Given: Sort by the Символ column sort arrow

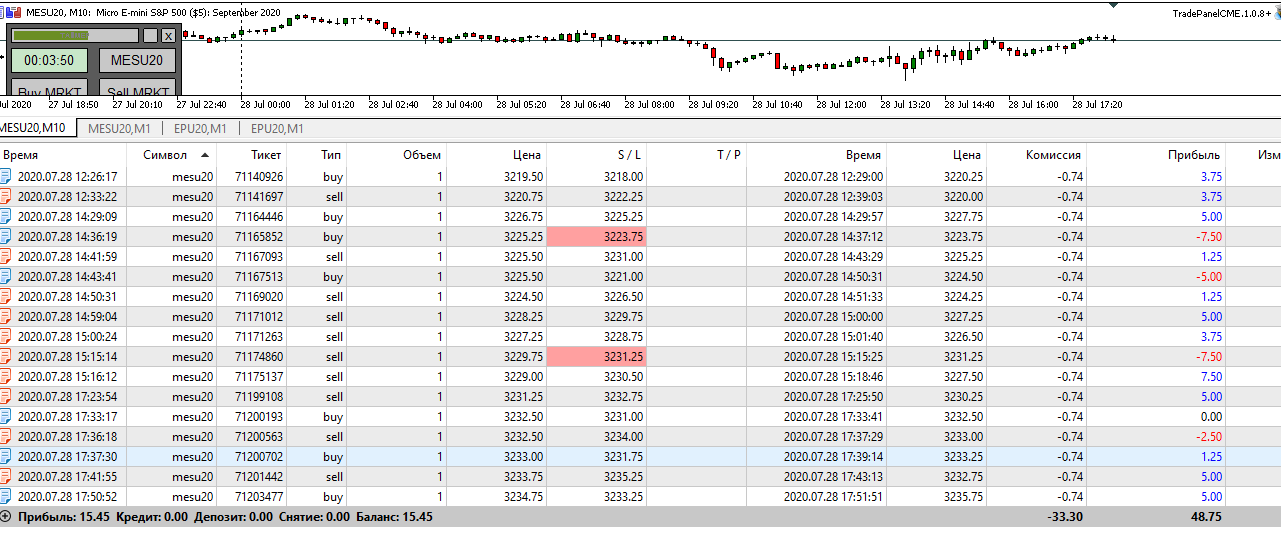Looking at the screenshot, I should point(206,155).
